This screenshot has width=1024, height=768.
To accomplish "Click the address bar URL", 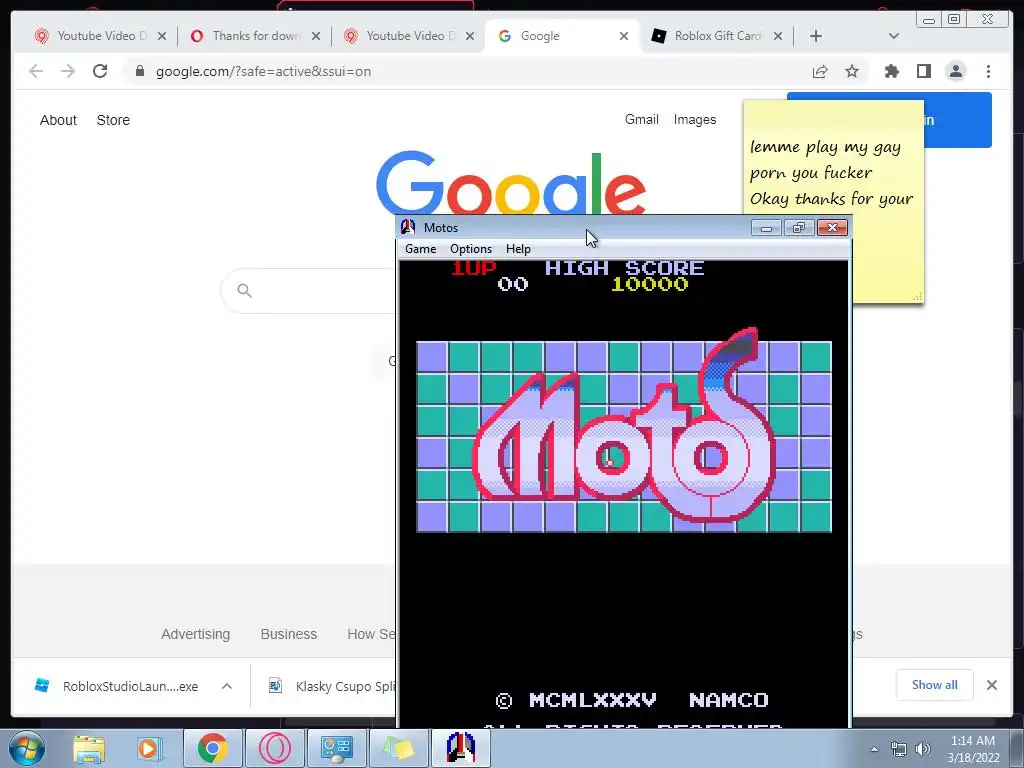I will [x=263, y=71].
